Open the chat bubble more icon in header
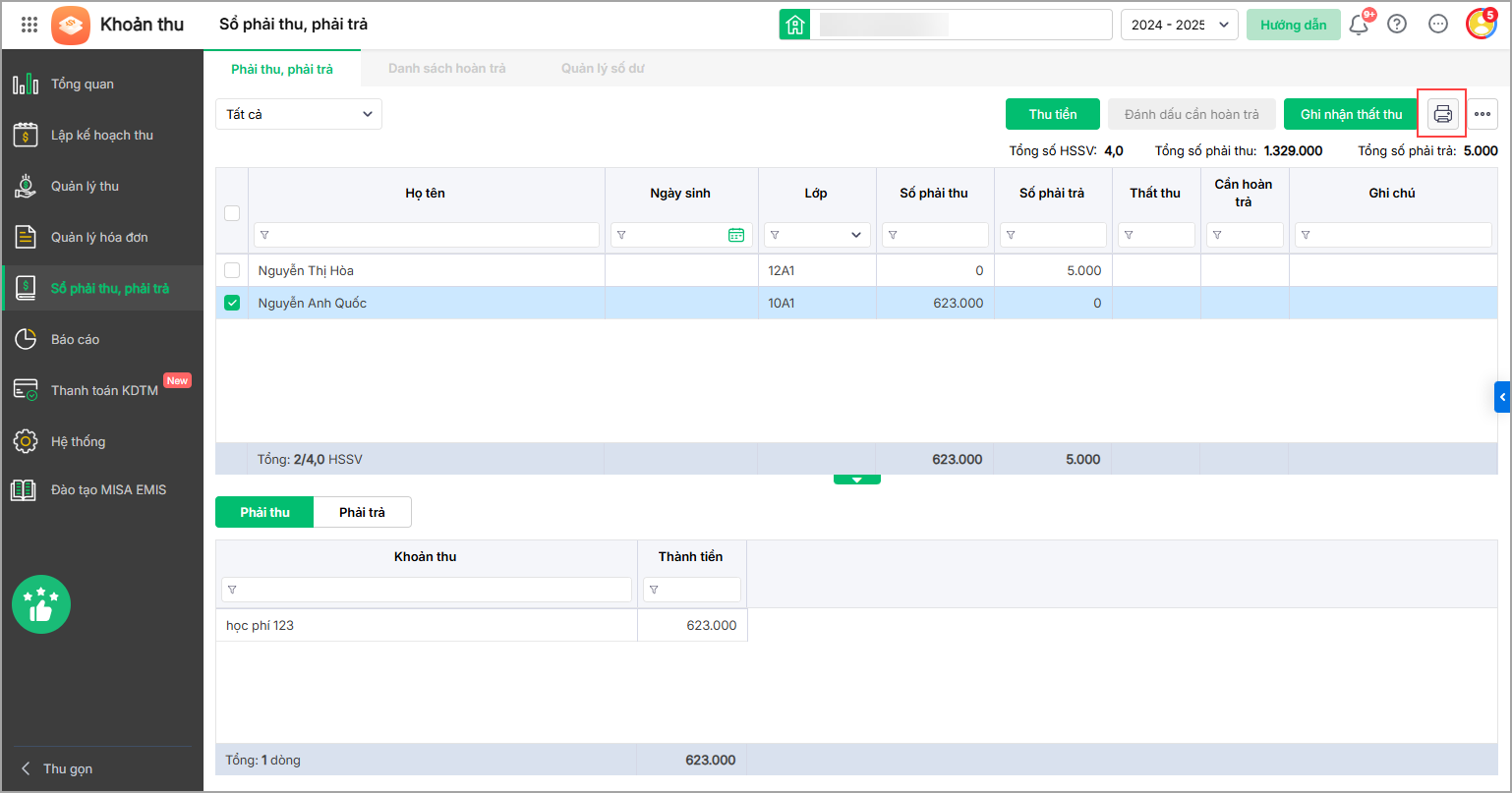This screenshot has height=793, width=1512. tap(1438, 25)
